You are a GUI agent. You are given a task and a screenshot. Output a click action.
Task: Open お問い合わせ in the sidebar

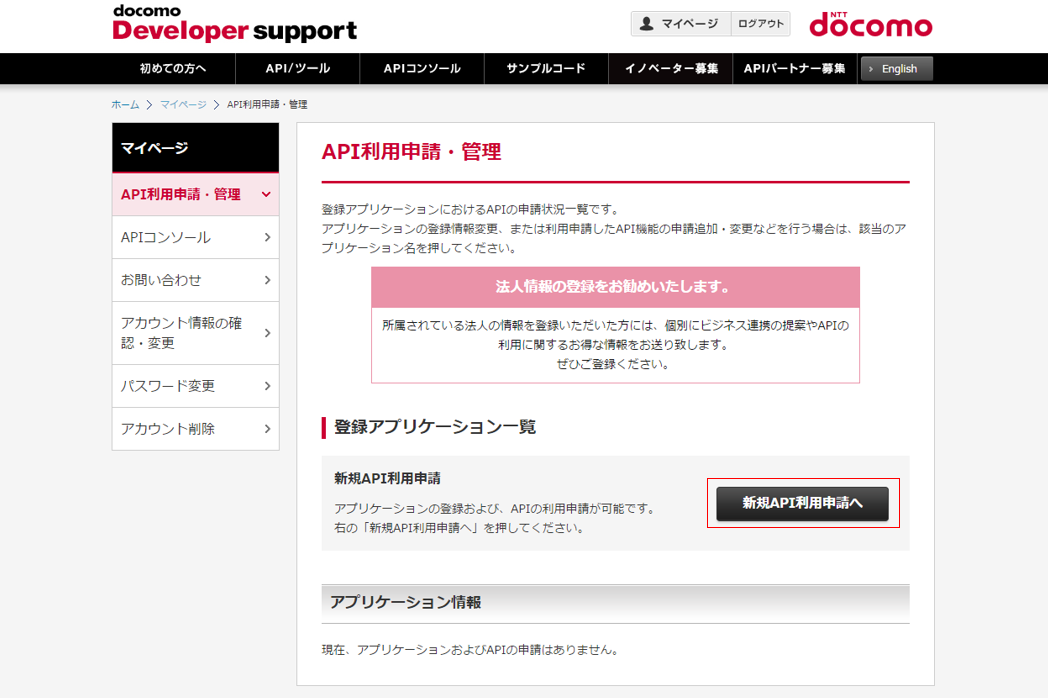coord(195,280)
